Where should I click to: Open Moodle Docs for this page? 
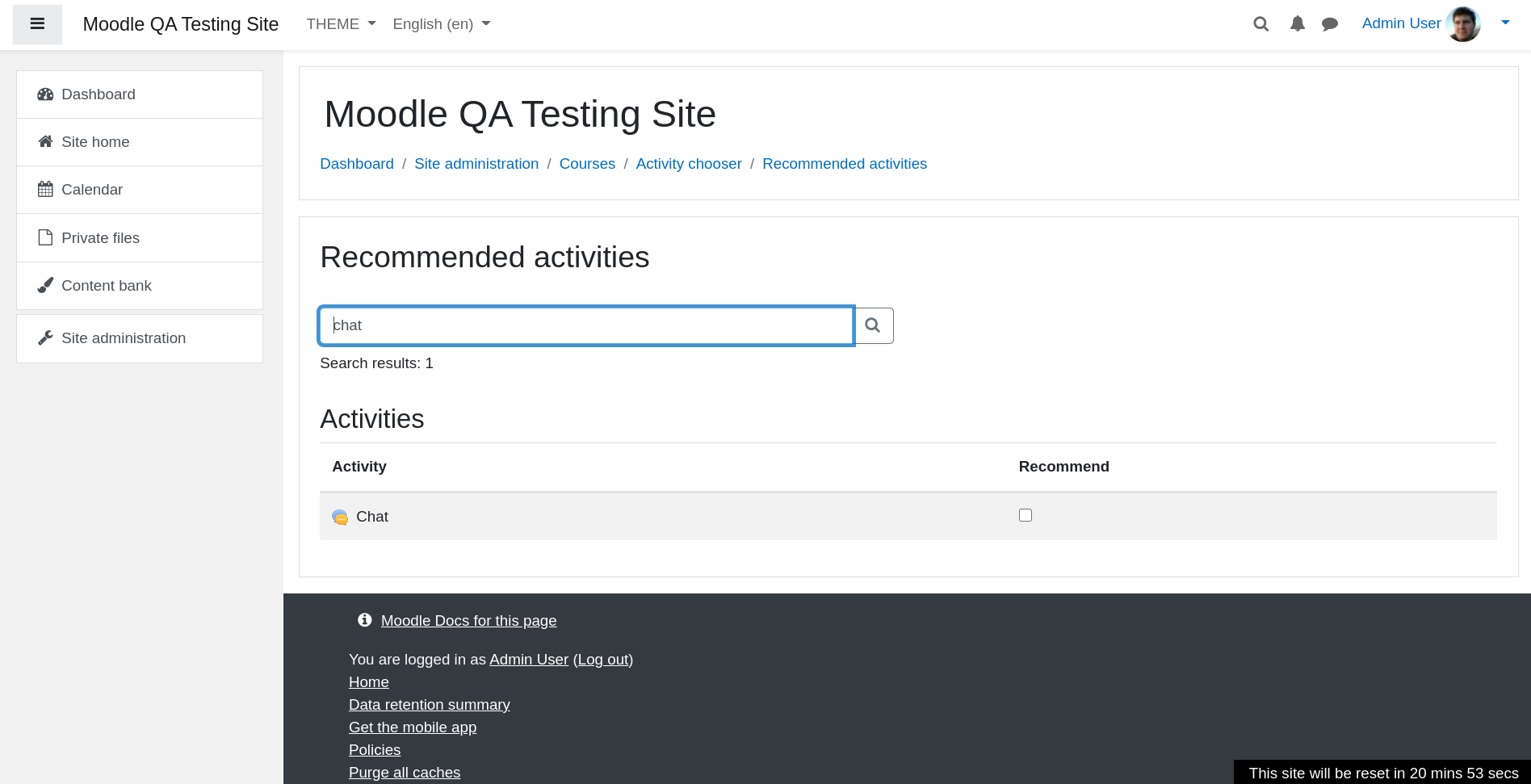point(468,621)
